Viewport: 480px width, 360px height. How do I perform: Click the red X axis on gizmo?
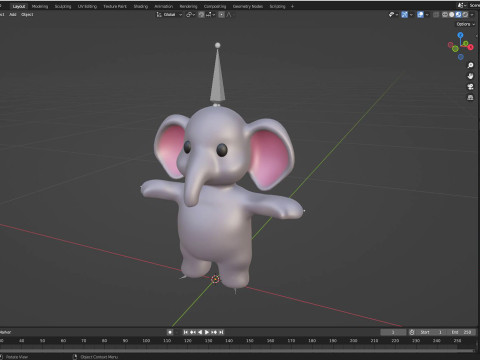(470, 47)
